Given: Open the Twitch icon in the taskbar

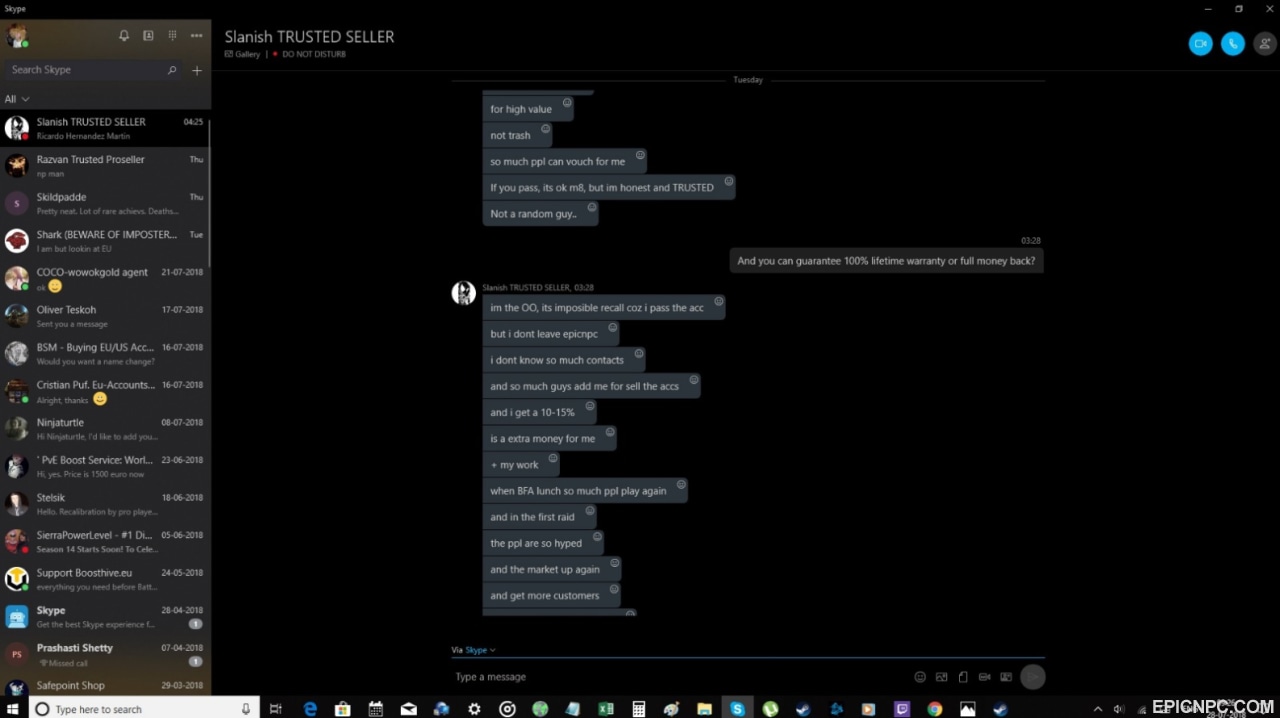Looking at the screenshot, I should point(902,709).
